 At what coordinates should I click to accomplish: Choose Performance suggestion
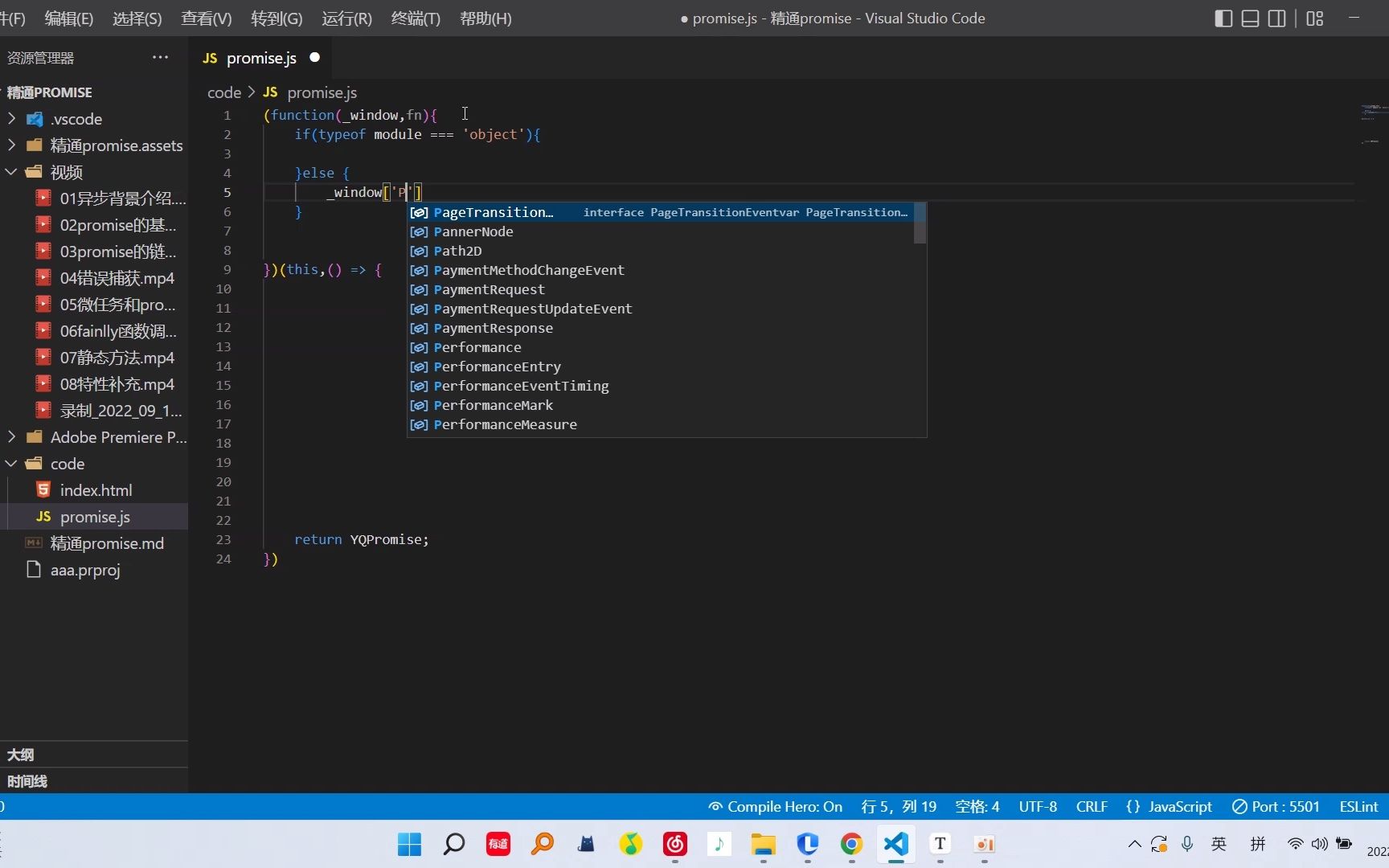click(x=661, y=347)
